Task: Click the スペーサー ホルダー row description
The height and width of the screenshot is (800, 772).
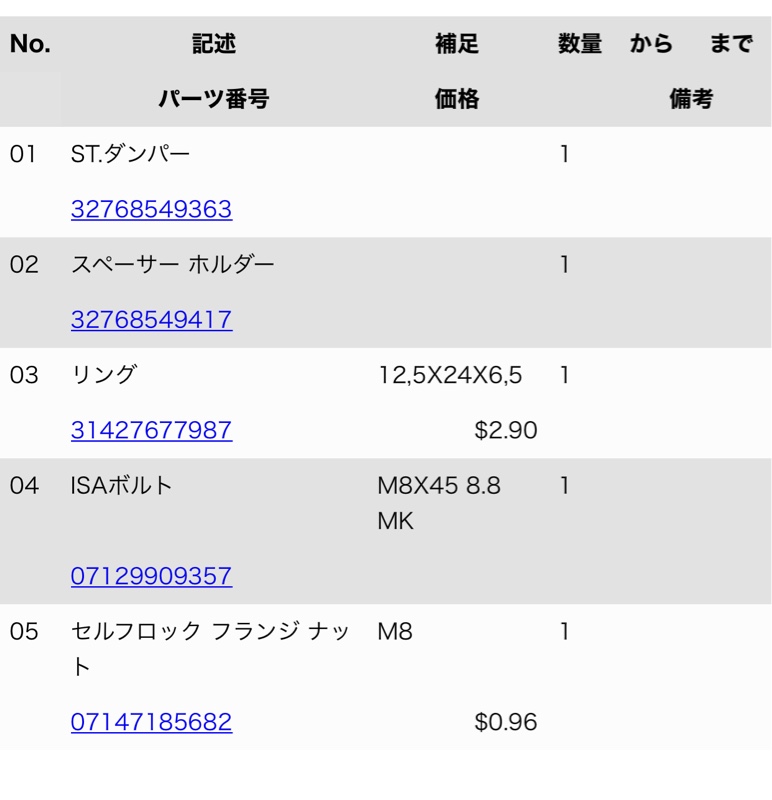Action: click(x=172, y=265)
